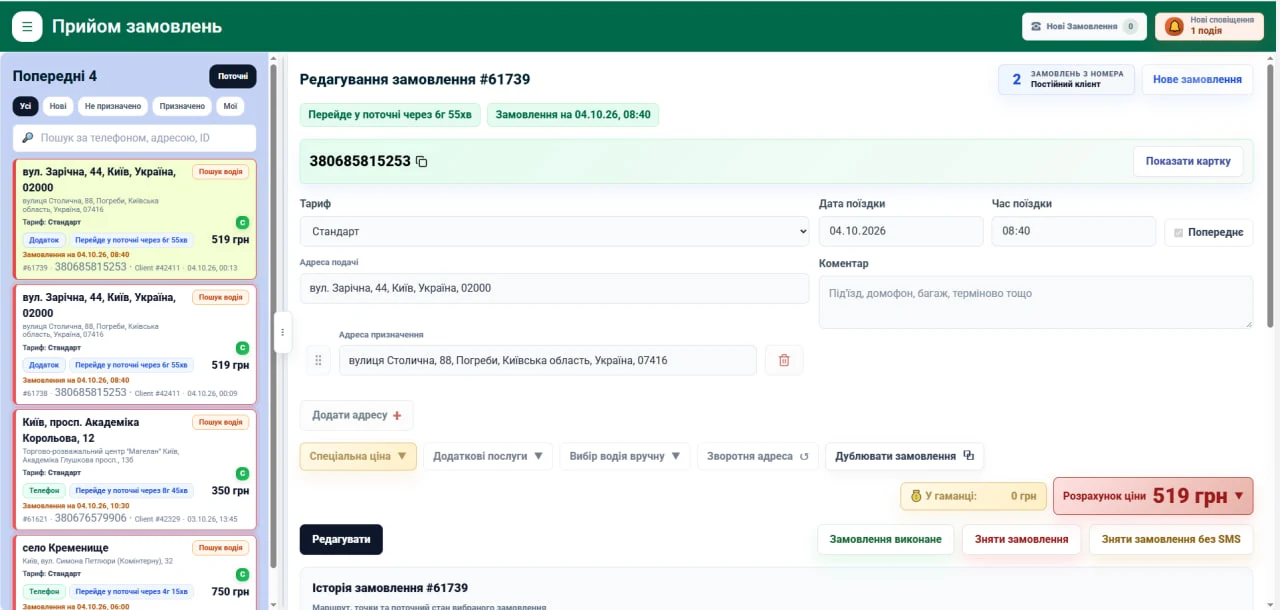Viewport: 1280px width, 610px height.
Task: Click the 350 грн price on order #61621
Action: [x=230, y=491]
